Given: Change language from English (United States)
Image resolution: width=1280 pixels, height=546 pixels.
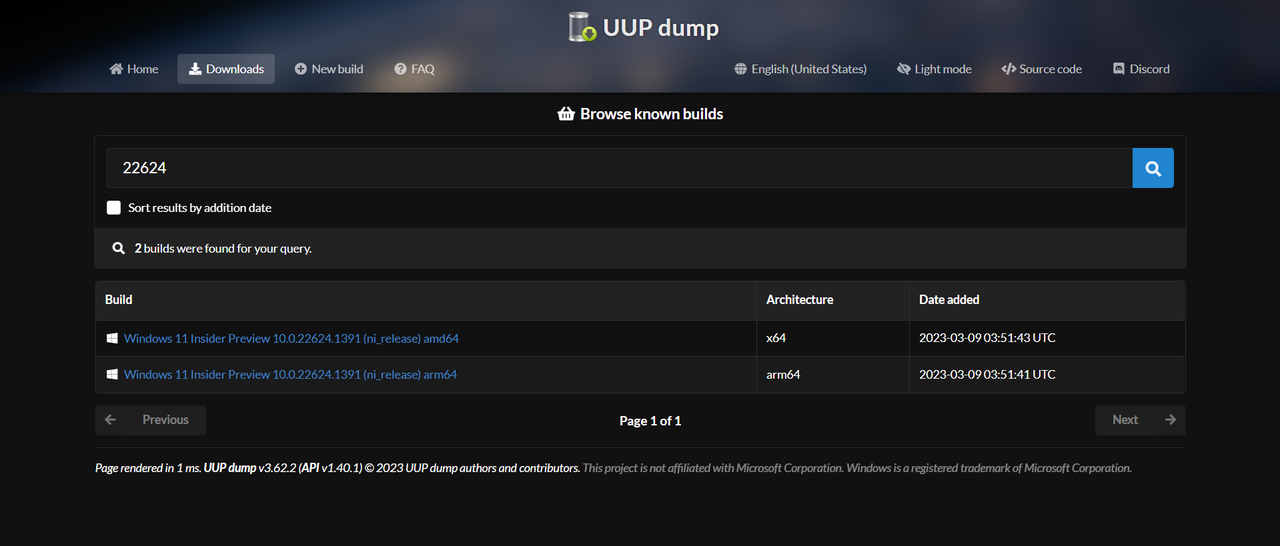Looking at the screenshot, I should coord(800,69).
